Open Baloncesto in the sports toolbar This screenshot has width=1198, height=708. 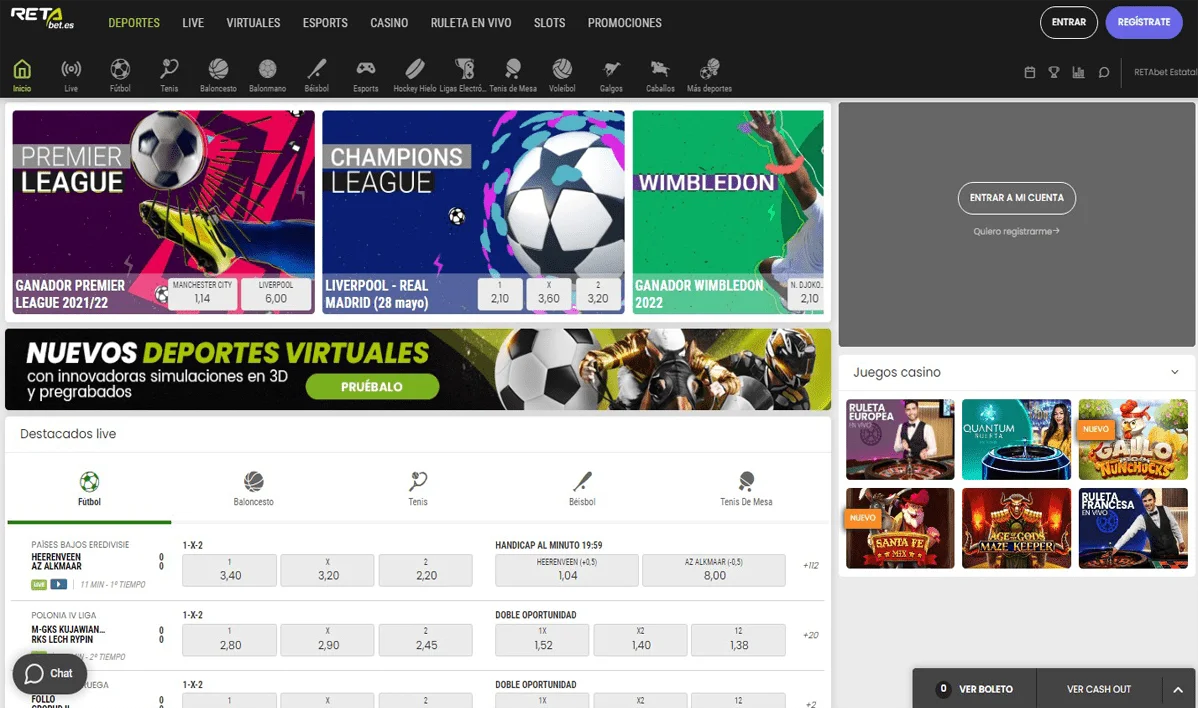(x=219, y=76)
